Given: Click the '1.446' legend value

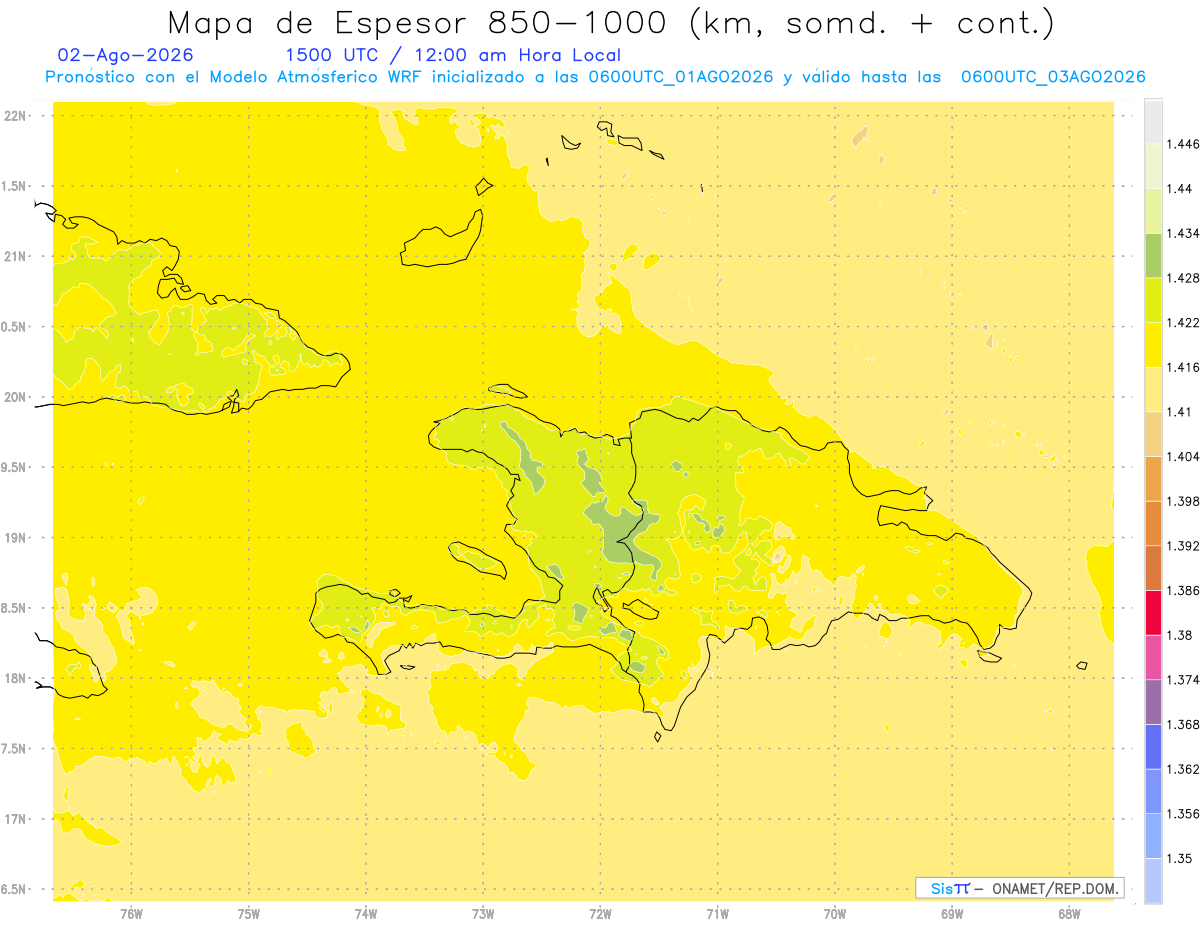Looking at the screenshot, I should (x=1184, y=144).
